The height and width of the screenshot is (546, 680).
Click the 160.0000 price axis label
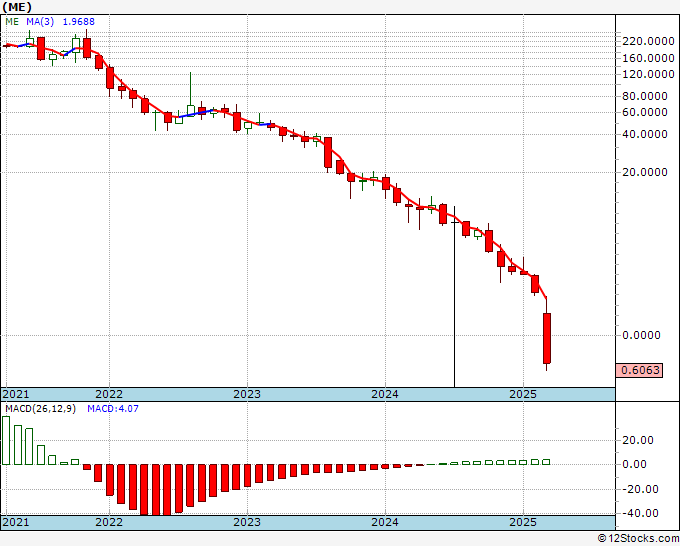(x=648, y=58)
